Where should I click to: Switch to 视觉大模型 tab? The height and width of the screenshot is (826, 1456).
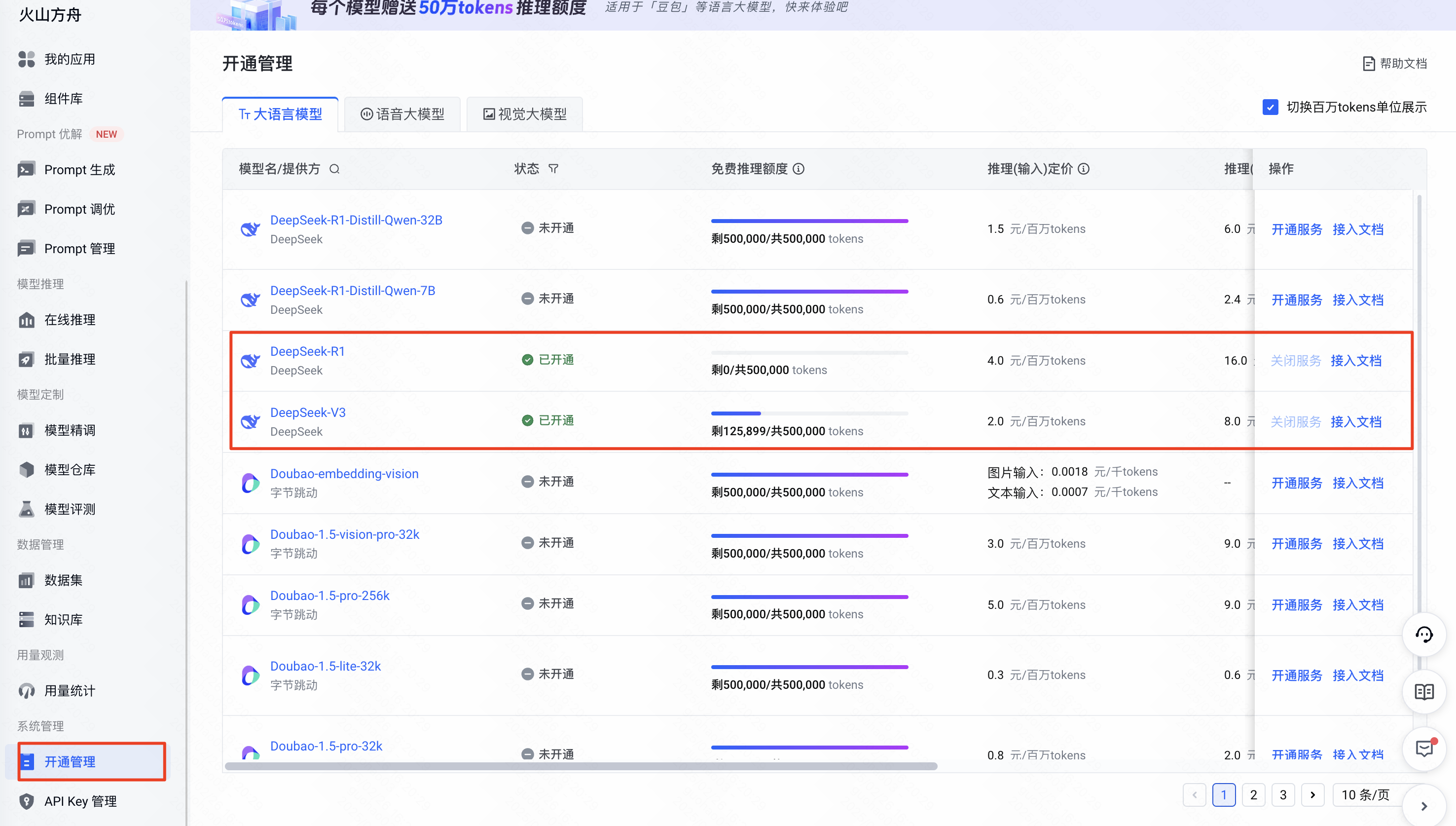pyautogui.click(x=524, y=114)
